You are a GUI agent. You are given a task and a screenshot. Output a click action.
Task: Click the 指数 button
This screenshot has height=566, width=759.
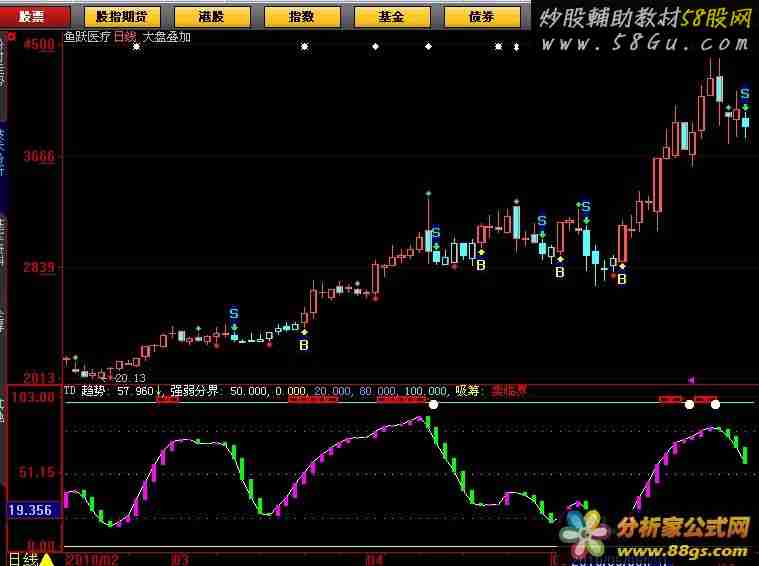tap(302, 17)
